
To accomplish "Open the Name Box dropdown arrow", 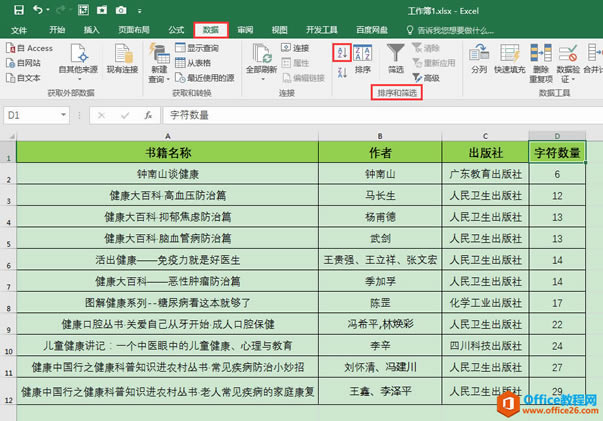I will [63, 115].
